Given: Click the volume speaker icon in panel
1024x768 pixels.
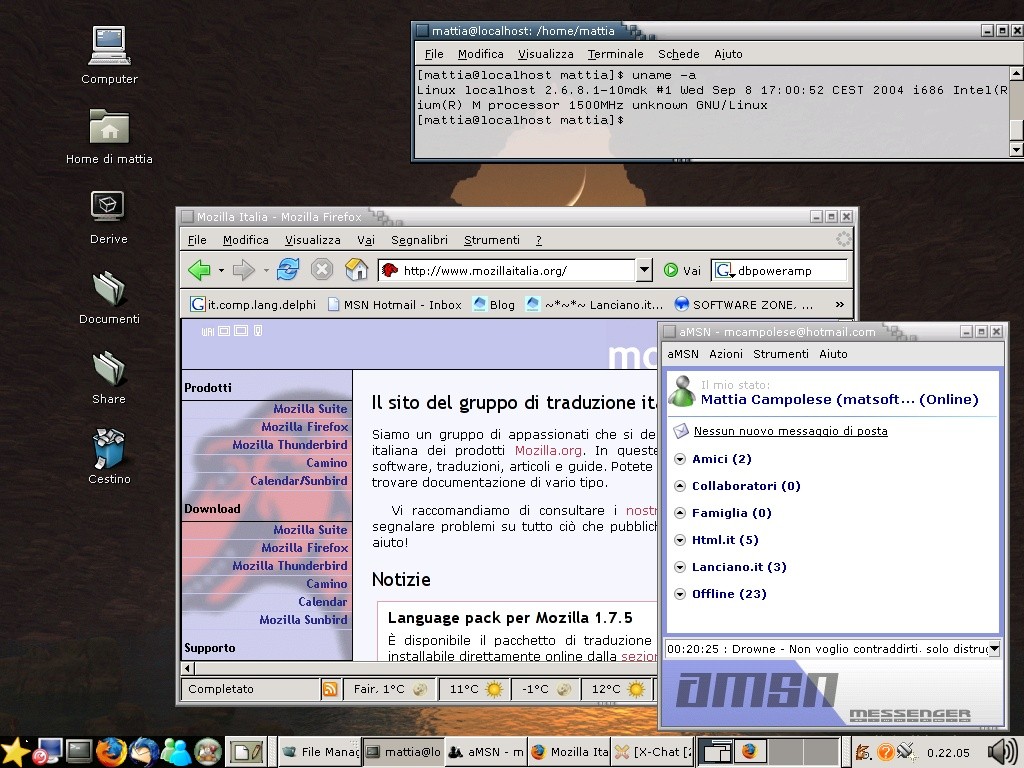Looking at the screenshot, I should 1002,752.
